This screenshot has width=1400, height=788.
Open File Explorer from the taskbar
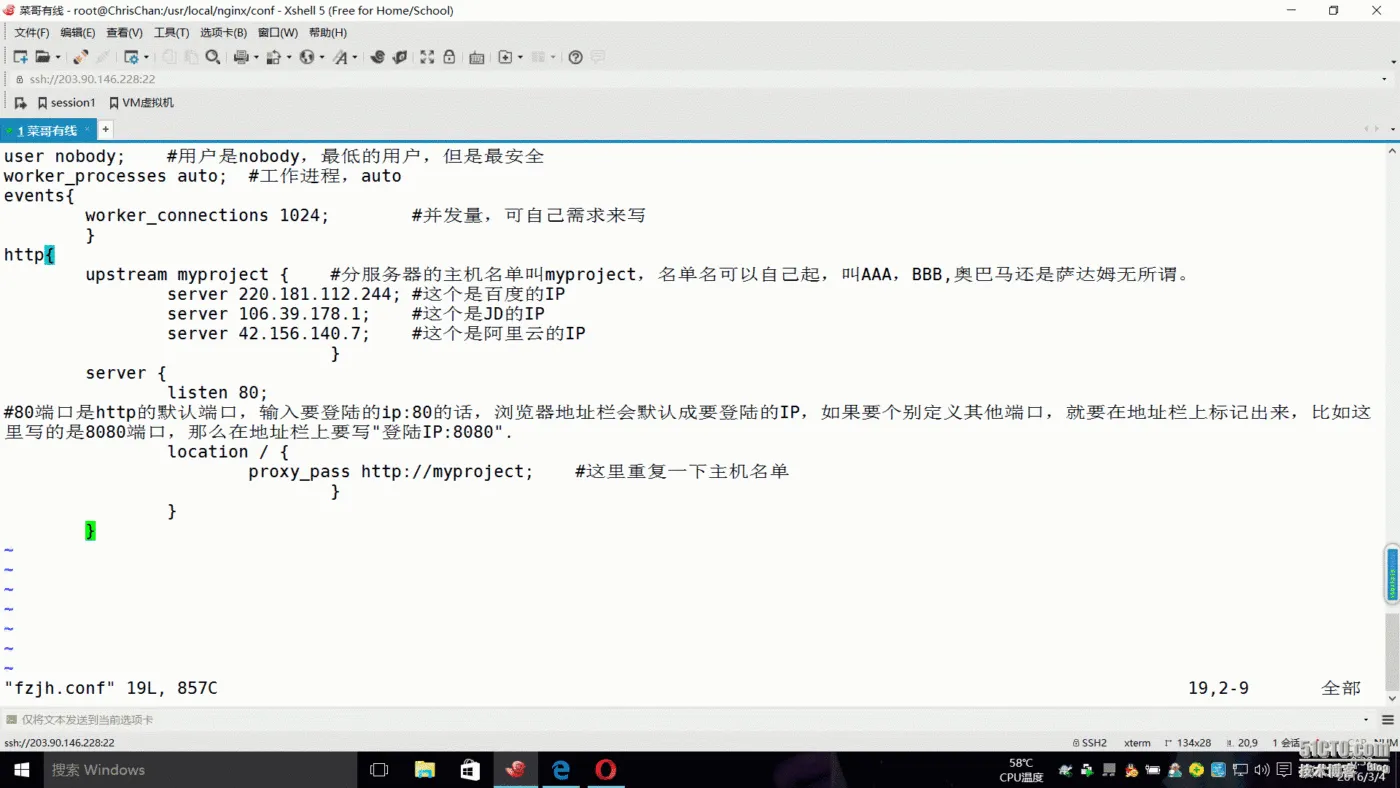click(425, 770)
